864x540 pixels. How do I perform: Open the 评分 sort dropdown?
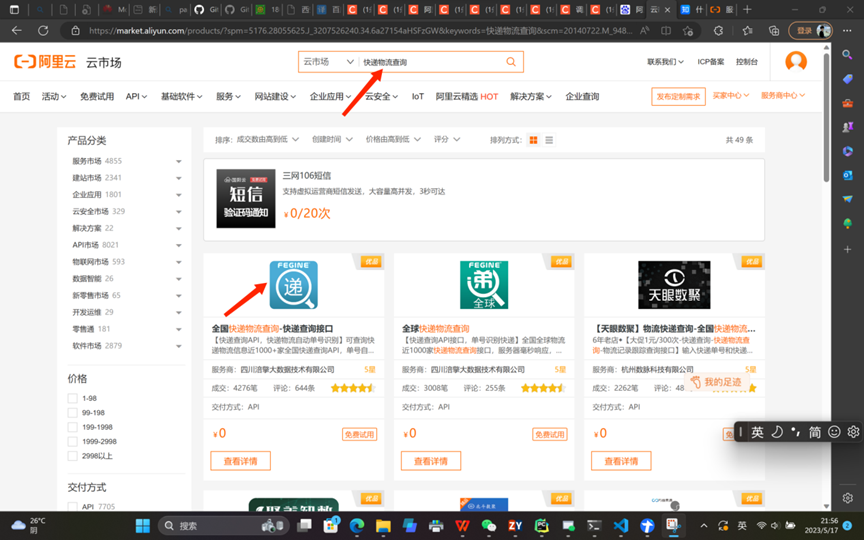(447, 139)
